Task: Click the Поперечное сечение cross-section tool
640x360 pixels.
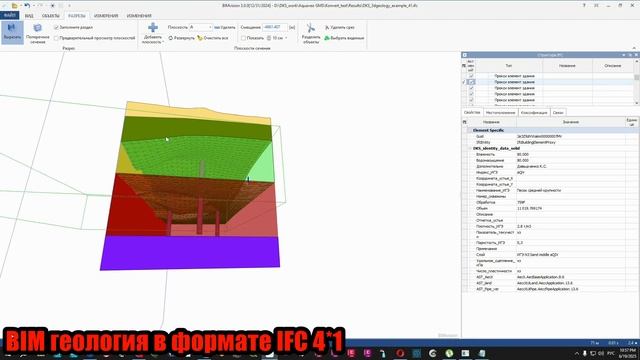Action: click(x=38, y=33)
